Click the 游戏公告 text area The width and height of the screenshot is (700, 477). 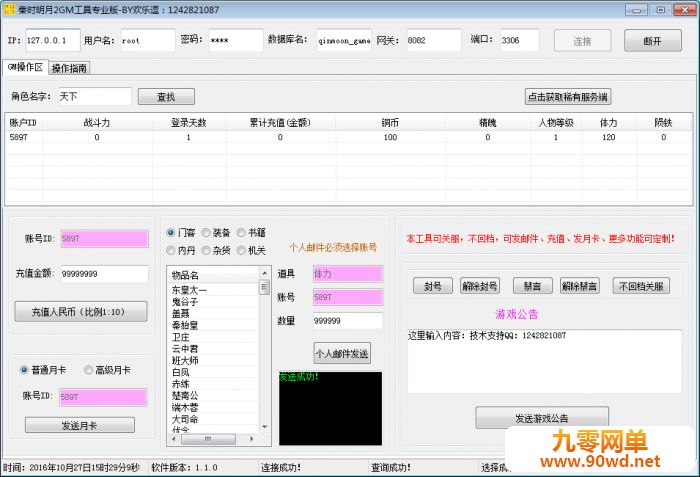click(545, 361)
